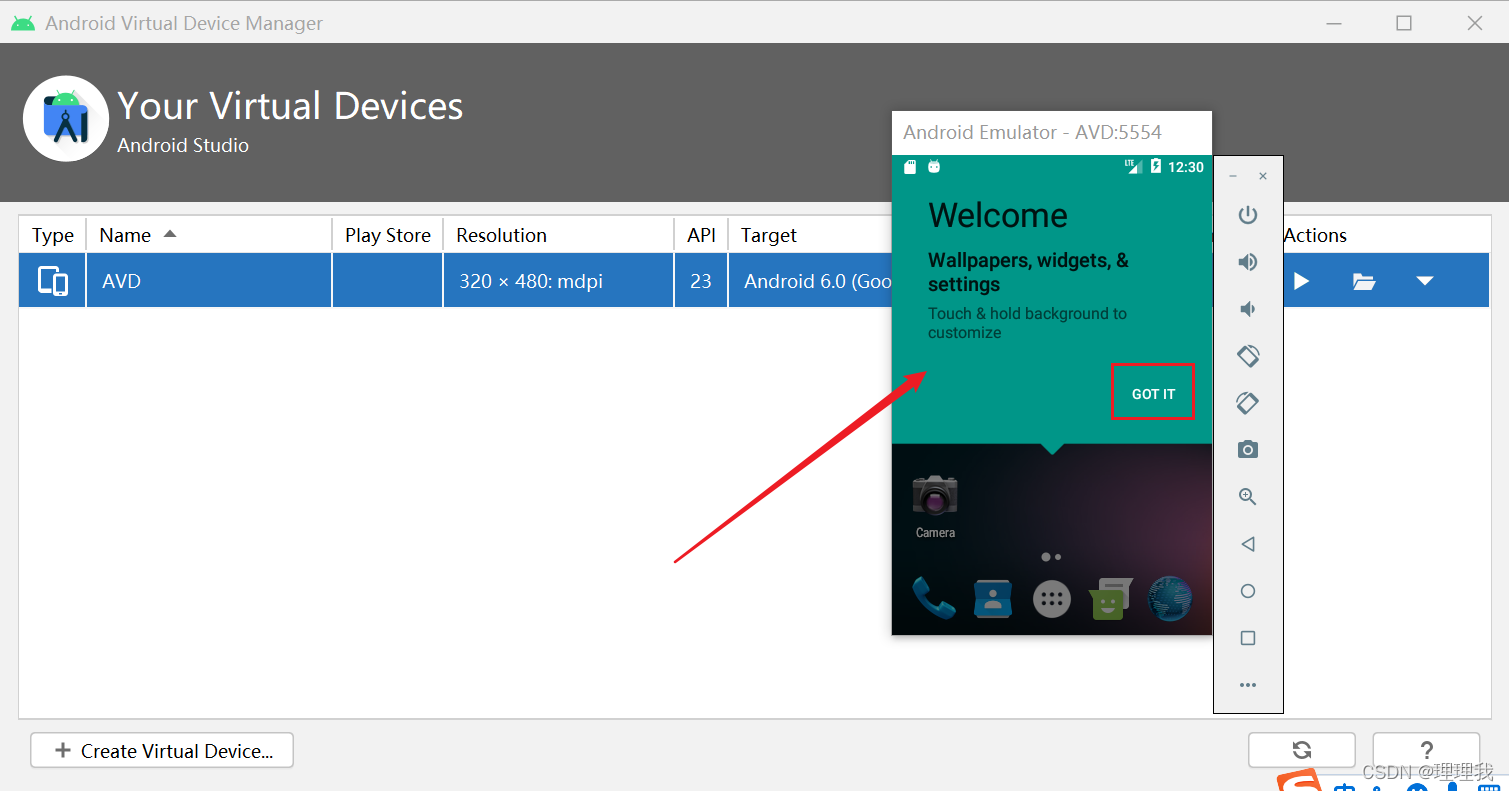Sort by the Name column header
Screen dimensions: 1509x791
click(209, 235)
